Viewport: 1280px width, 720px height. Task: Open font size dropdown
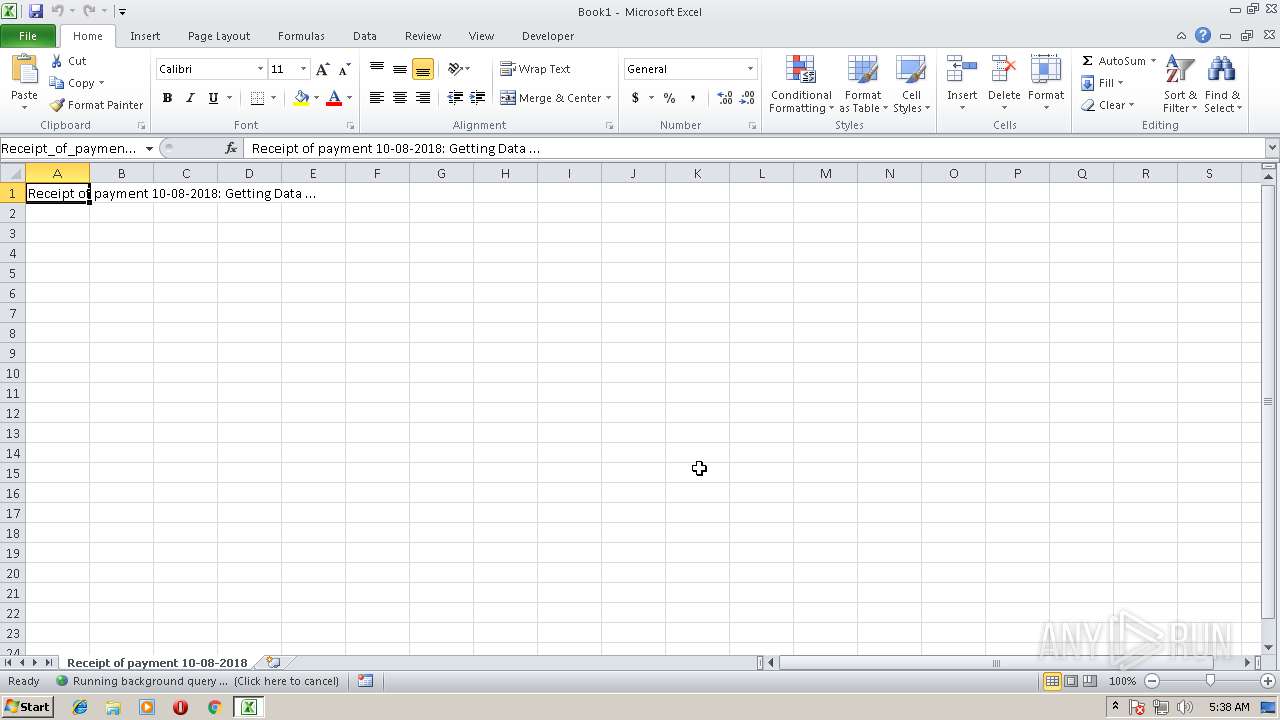(x=303, y=69)
